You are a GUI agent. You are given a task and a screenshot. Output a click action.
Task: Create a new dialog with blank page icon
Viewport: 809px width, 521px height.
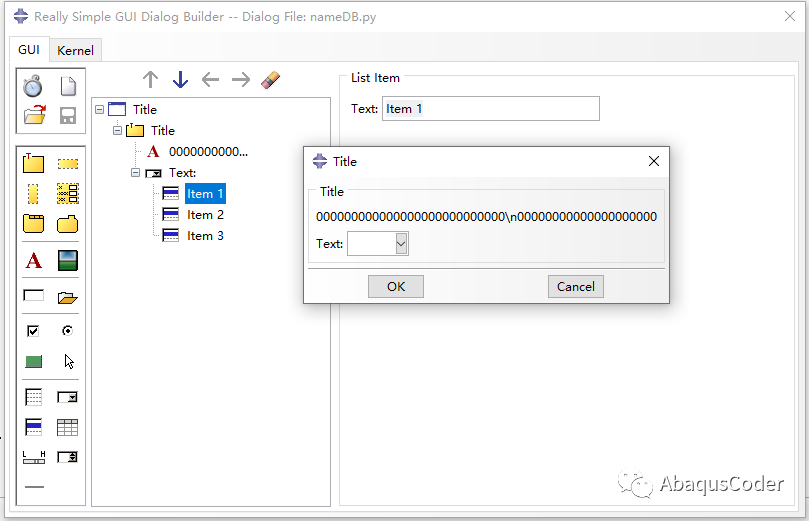pos(68,86)
